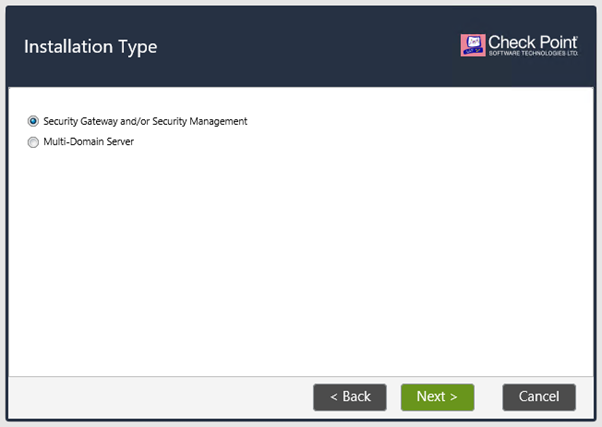
Task: Click the empty white content area
Action: tap(300, 260)
